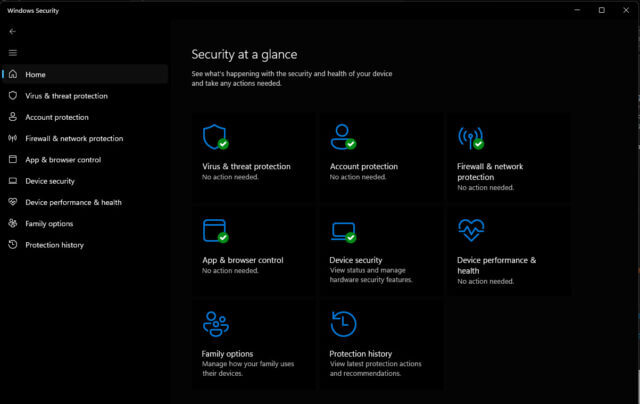Click the large window icon on App & browser control card
This screenshot has width=640, height=404.
[215, 231]
